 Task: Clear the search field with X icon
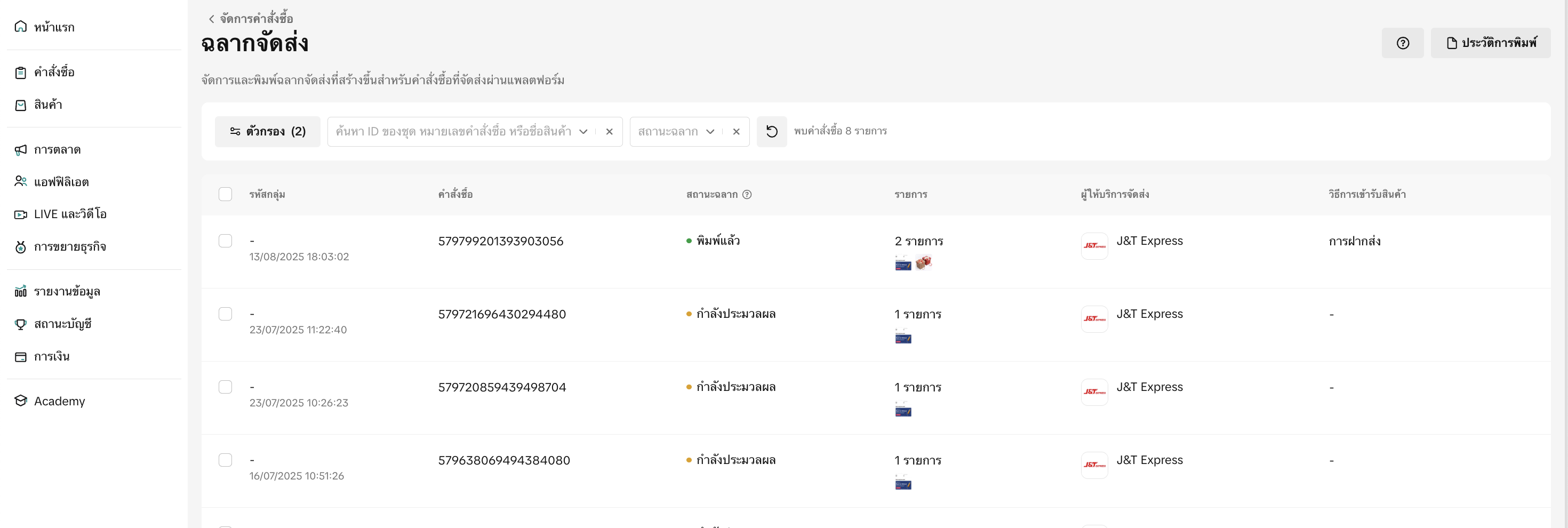609,132
